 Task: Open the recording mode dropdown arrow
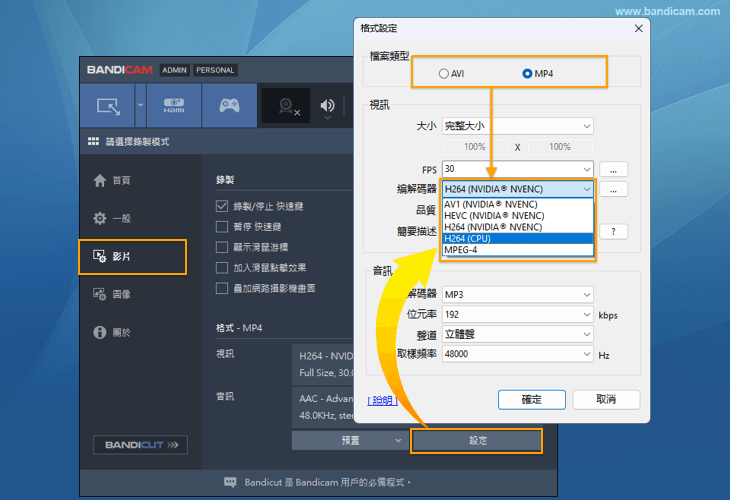[x=141, y=105]
